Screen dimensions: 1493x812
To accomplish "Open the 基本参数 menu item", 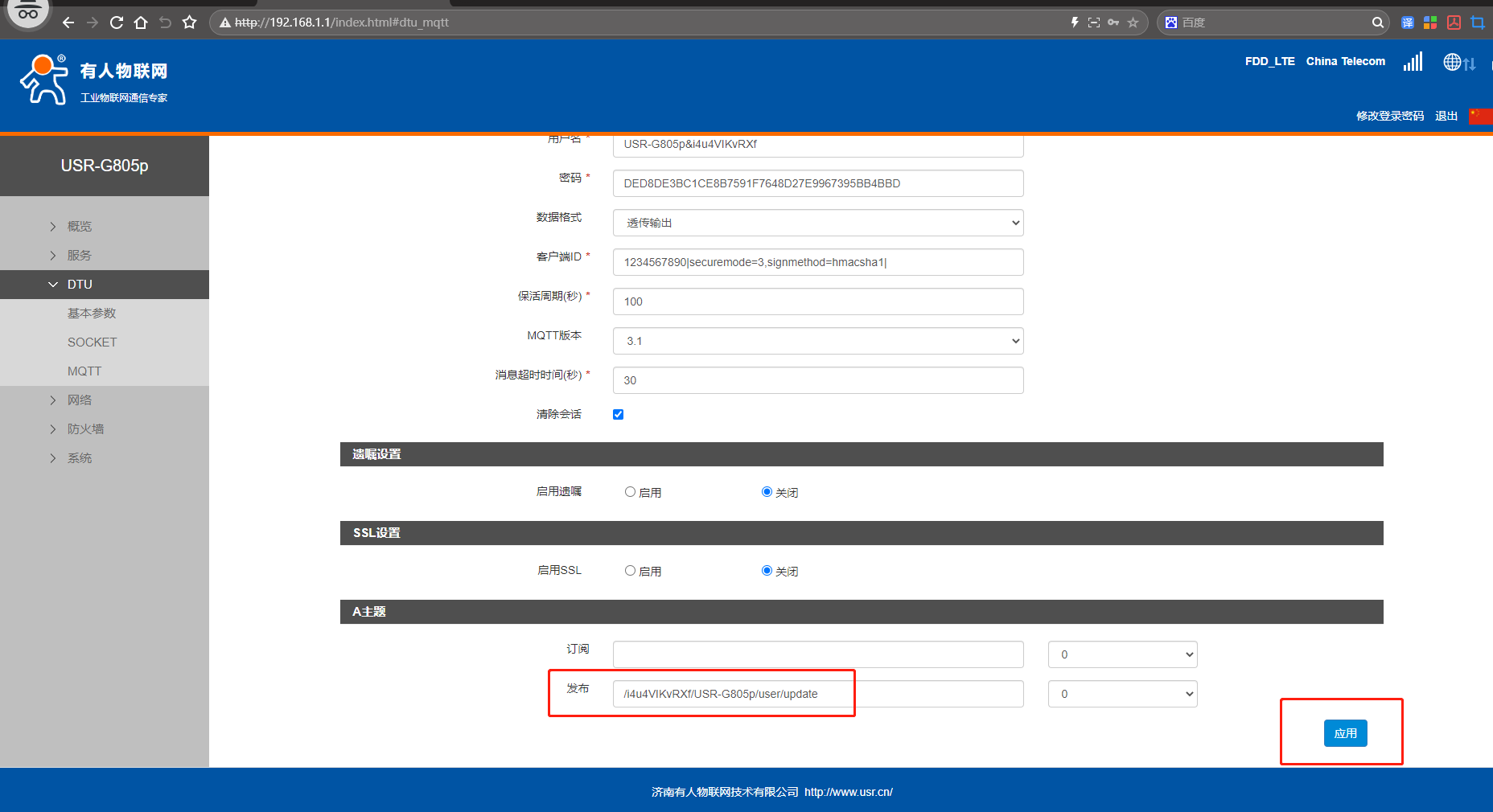I will (x=92, y=314).
